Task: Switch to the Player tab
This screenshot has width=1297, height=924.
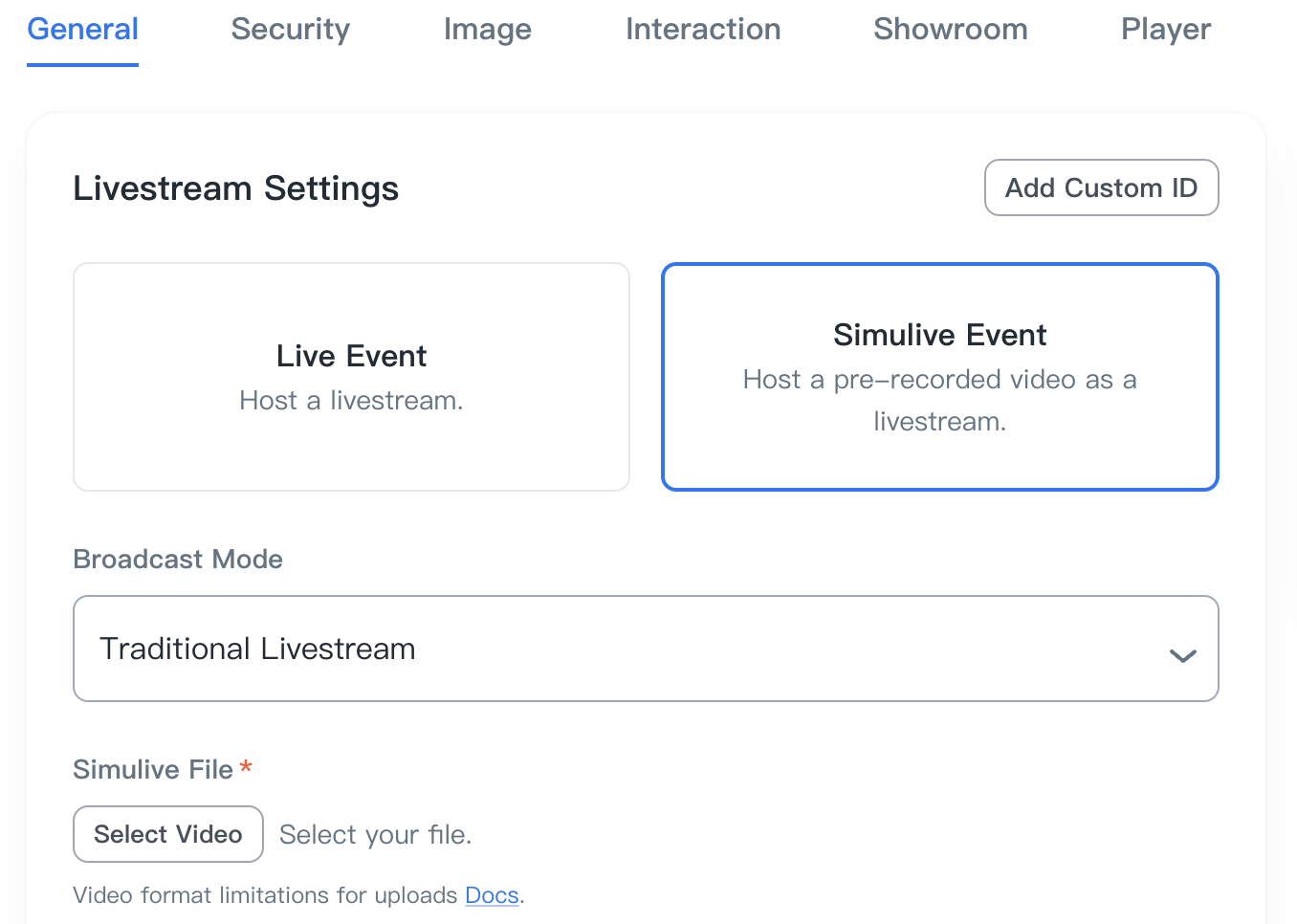Action: pos(1165,30)
